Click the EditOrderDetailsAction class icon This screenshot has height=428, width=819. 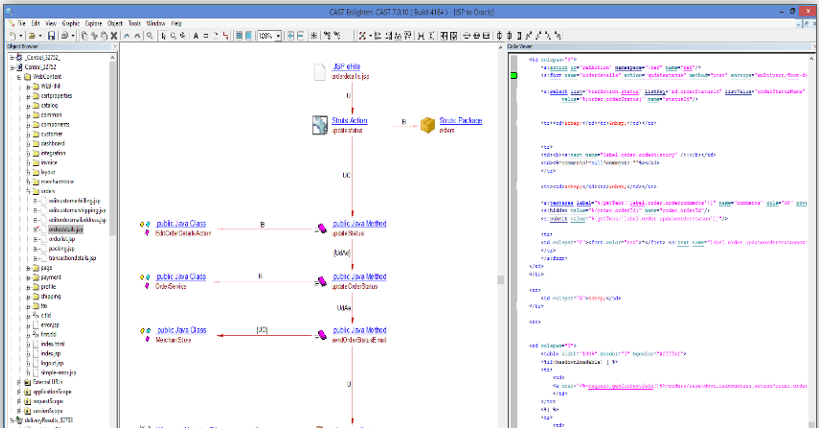pyautogui.click(x=145, y=228)
